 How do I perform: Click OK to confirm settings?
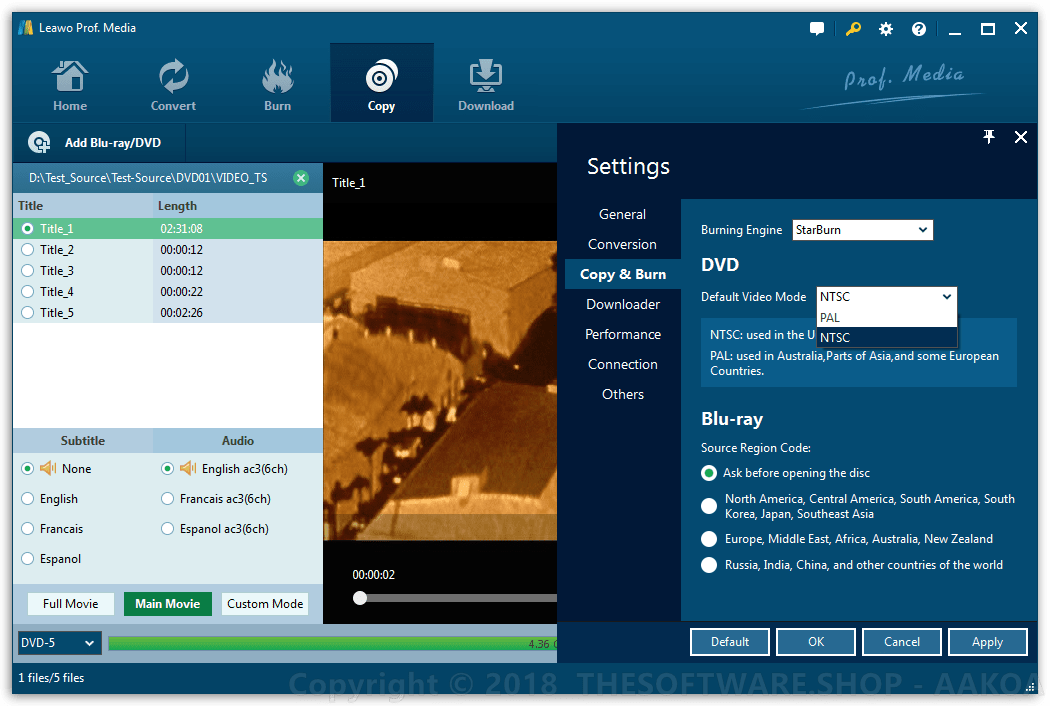click(816, 642)
